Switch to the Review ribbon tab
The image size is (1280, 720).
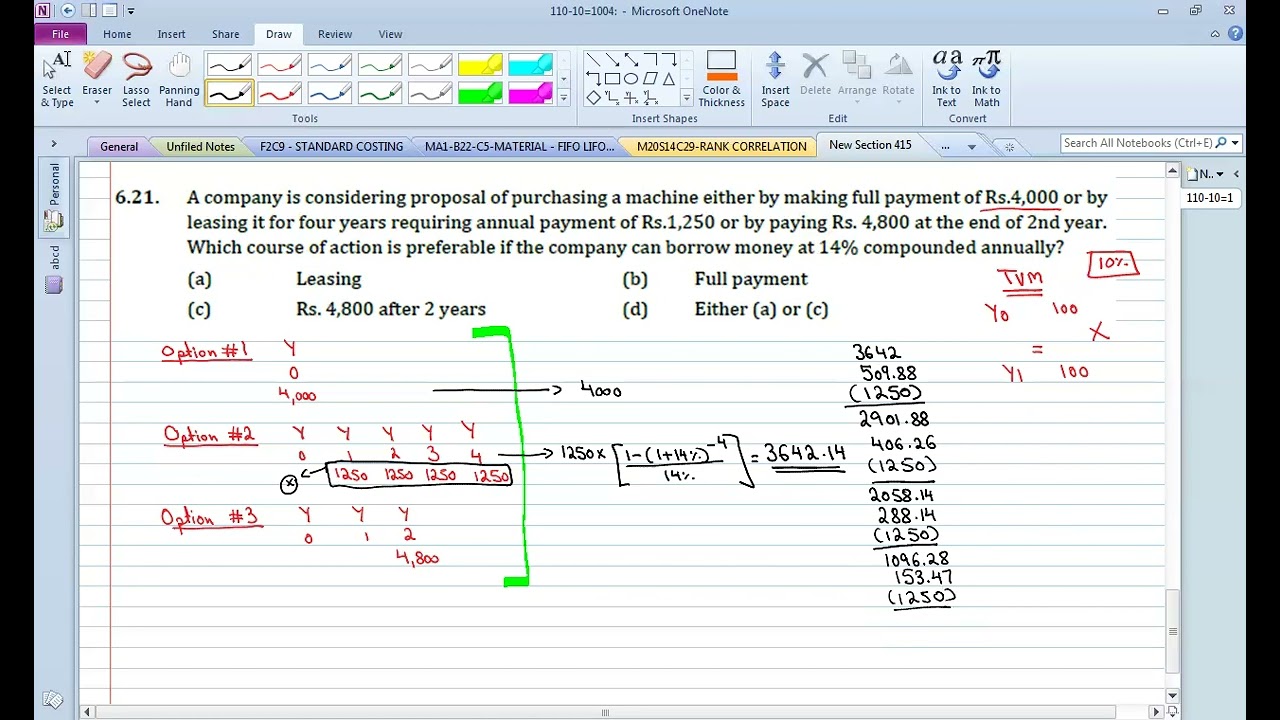coord(335,34)
